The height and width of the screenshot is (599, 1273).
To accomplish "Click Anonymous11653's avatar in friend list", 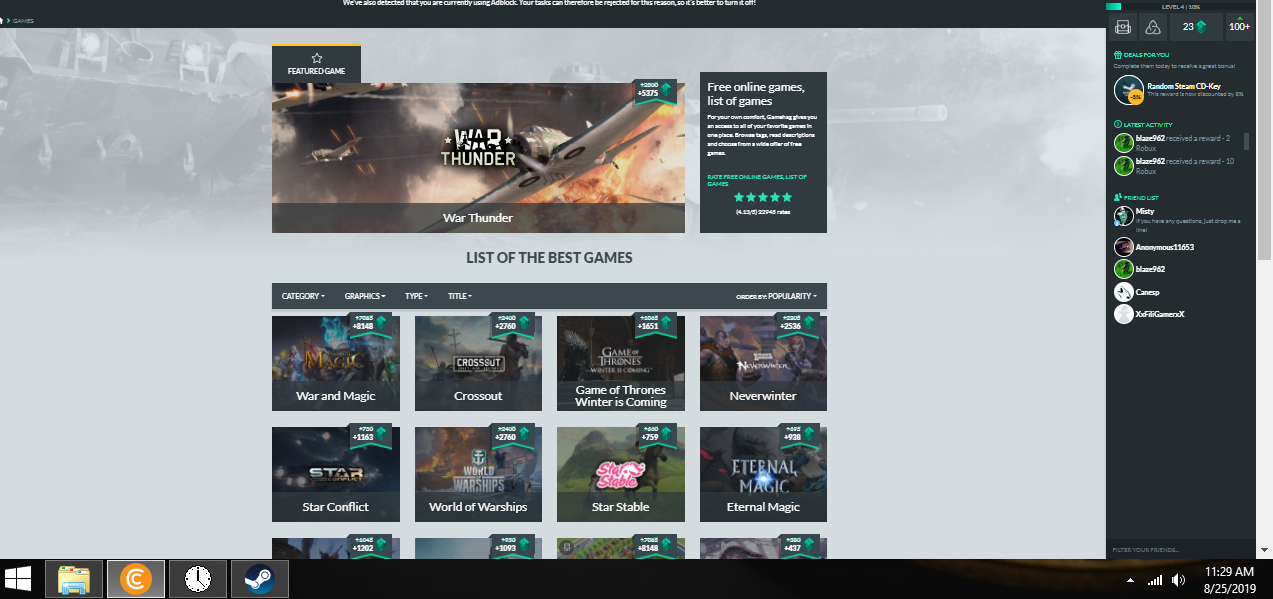I will pyautogui.click(x=1124, y=247).
